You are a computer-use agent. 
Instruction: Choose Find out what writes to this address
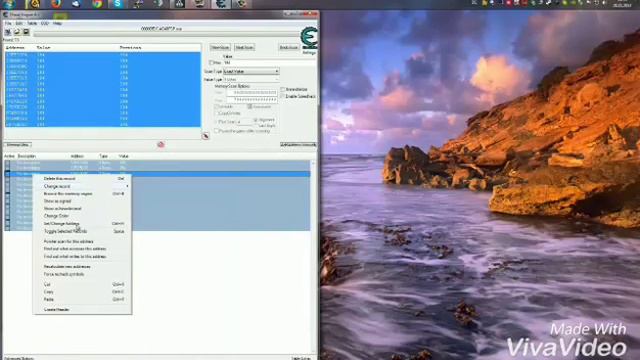click(82, 256)
